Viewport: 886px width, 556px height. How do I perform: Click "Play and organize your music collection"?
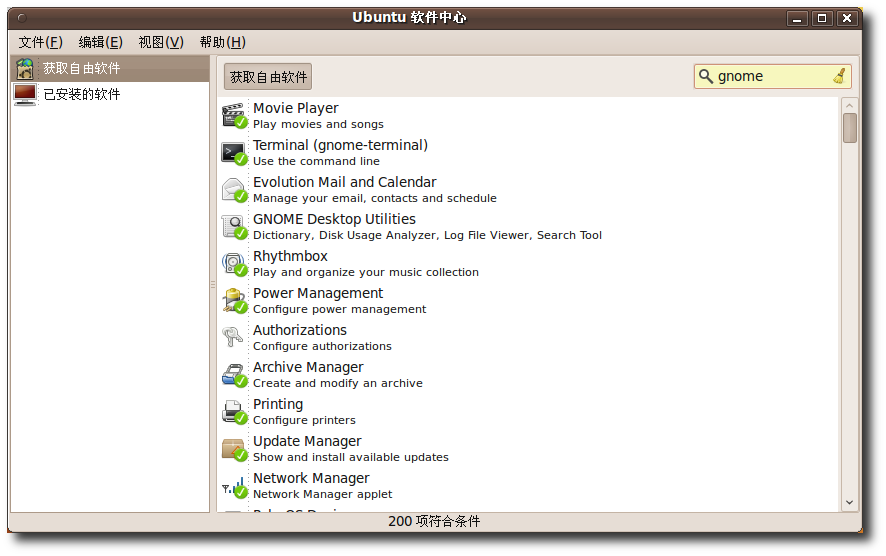click(366, 272)
